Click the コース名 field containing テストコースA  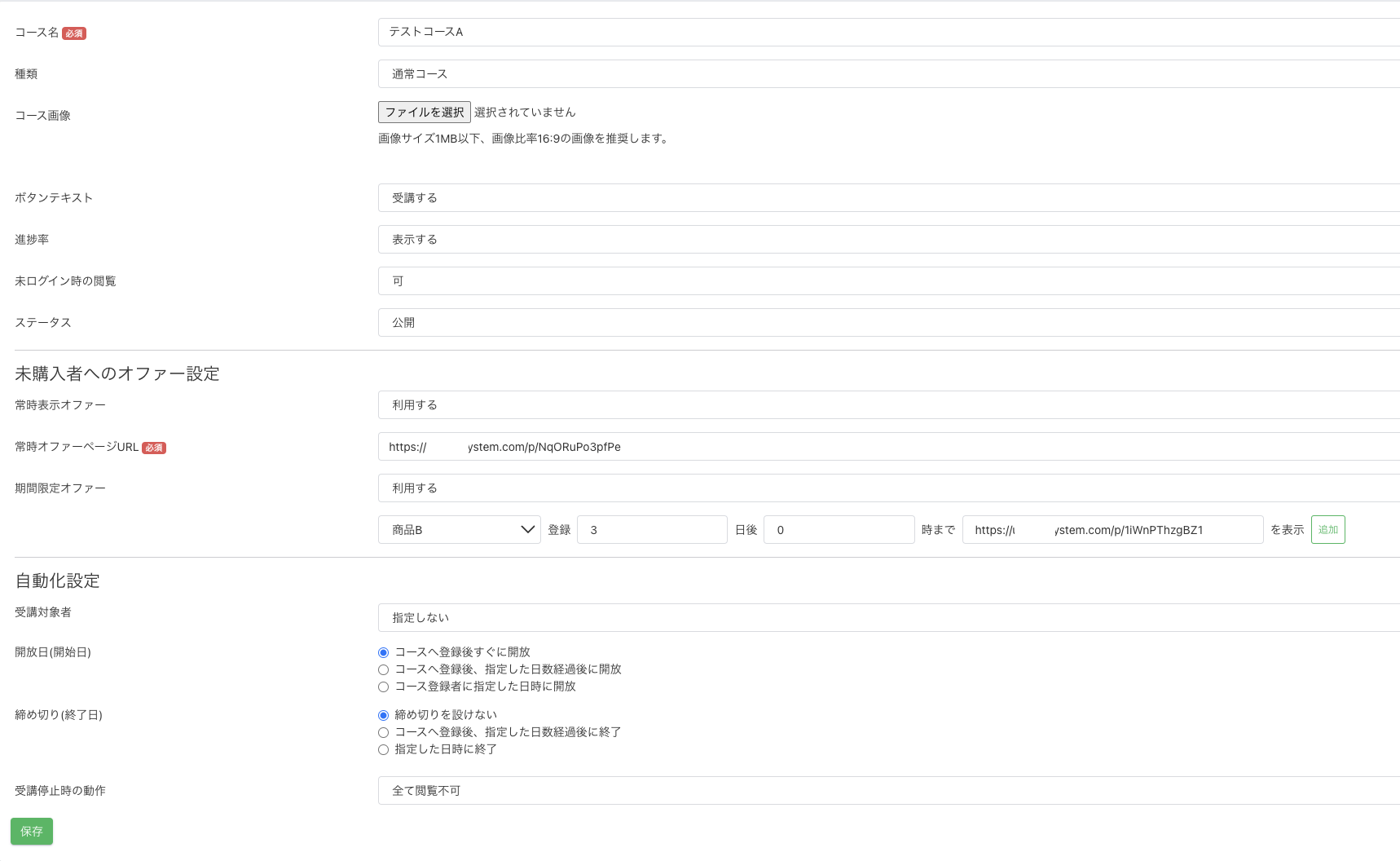[888, 32]
